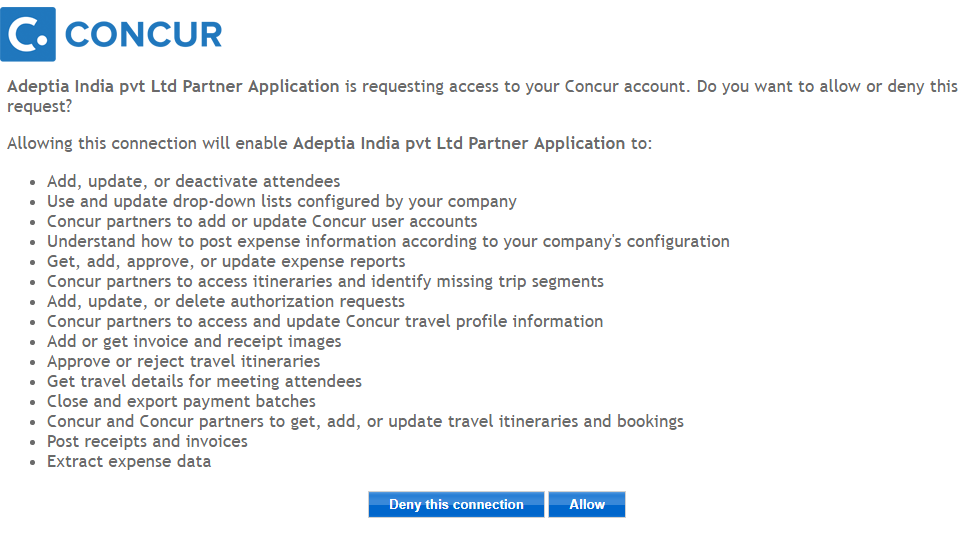Click the Concur 'C' logo icon

[x=28, y=34]
